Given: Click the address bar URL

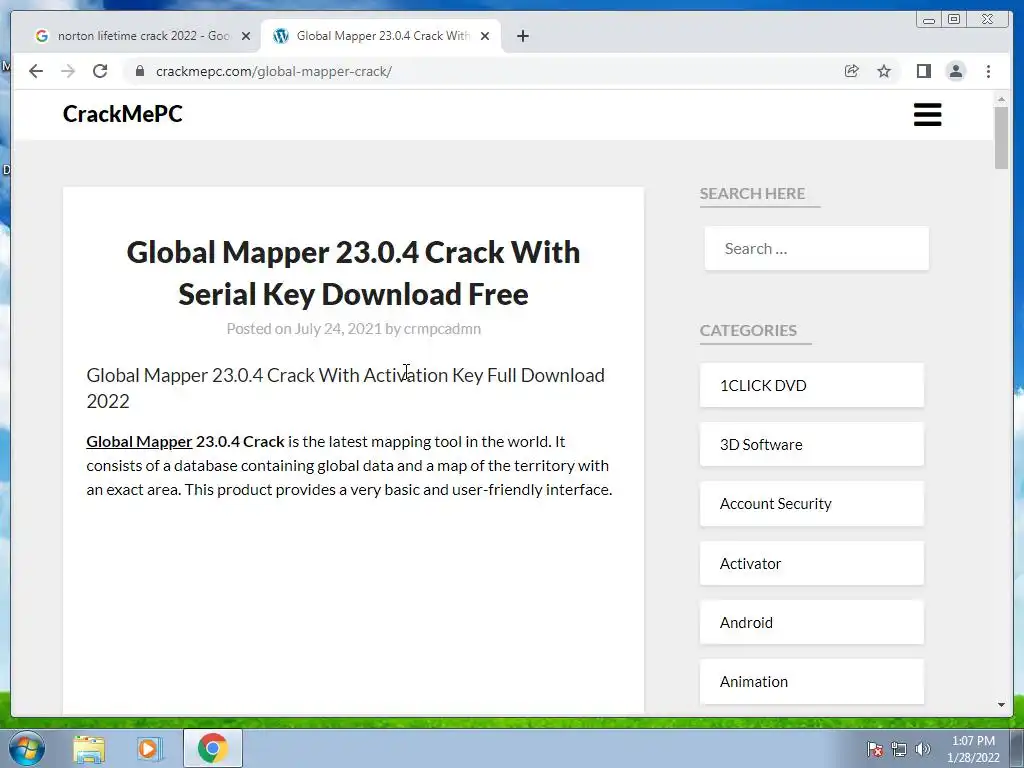Looking at the screenshot, I should click(x=274, y=71).
